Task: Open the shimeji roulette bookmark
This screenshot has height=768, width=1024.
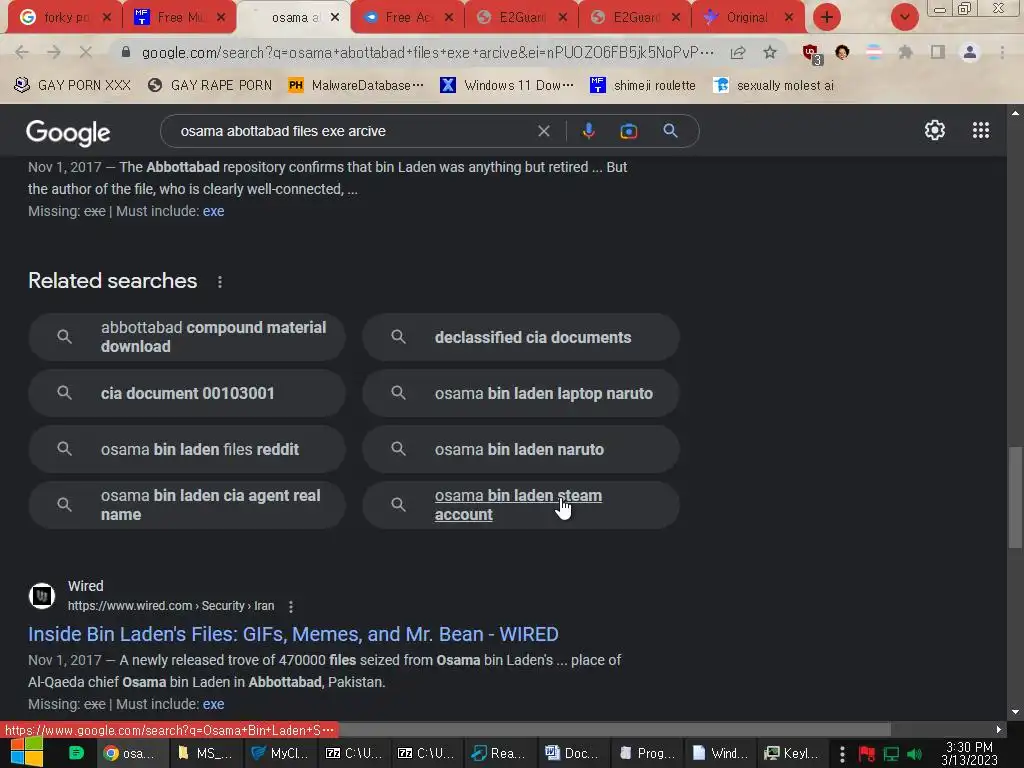Action: [643, 85]
